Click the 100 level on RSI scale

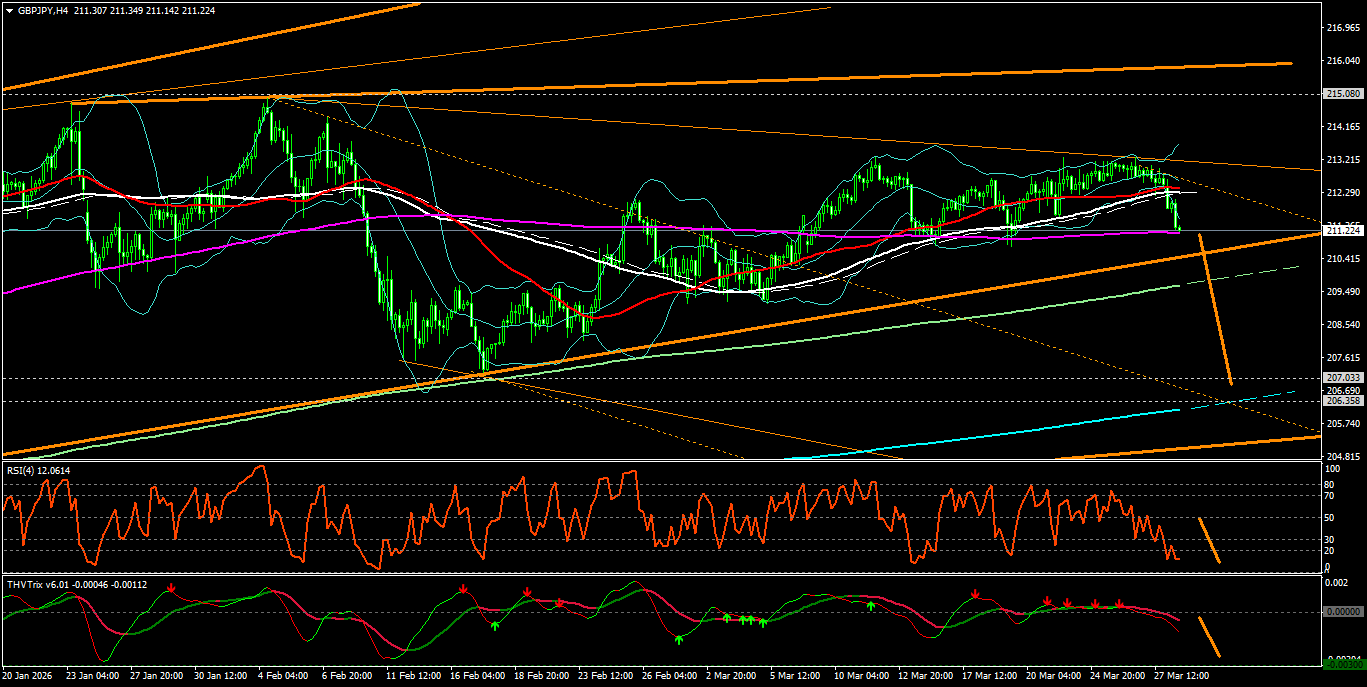(1331, 469)
